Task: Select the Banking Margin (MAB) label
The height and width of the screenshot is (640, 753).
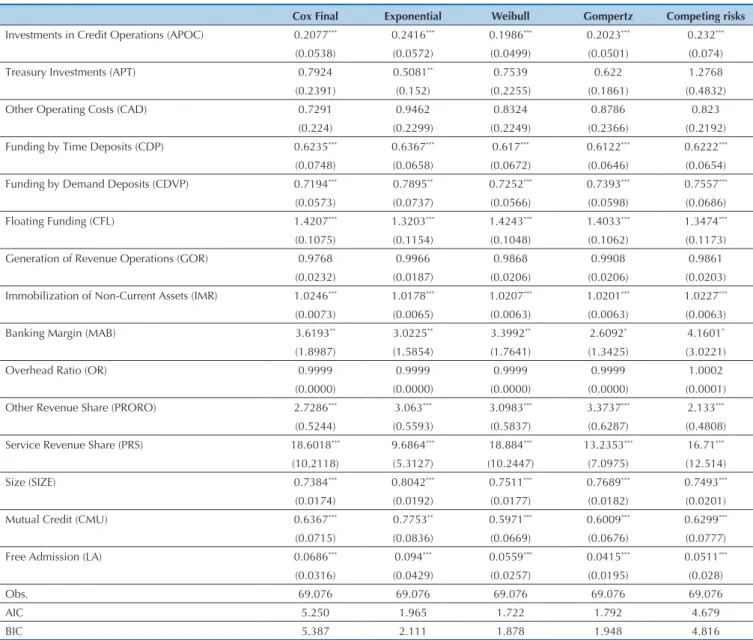Action: (x=60, y=333)
